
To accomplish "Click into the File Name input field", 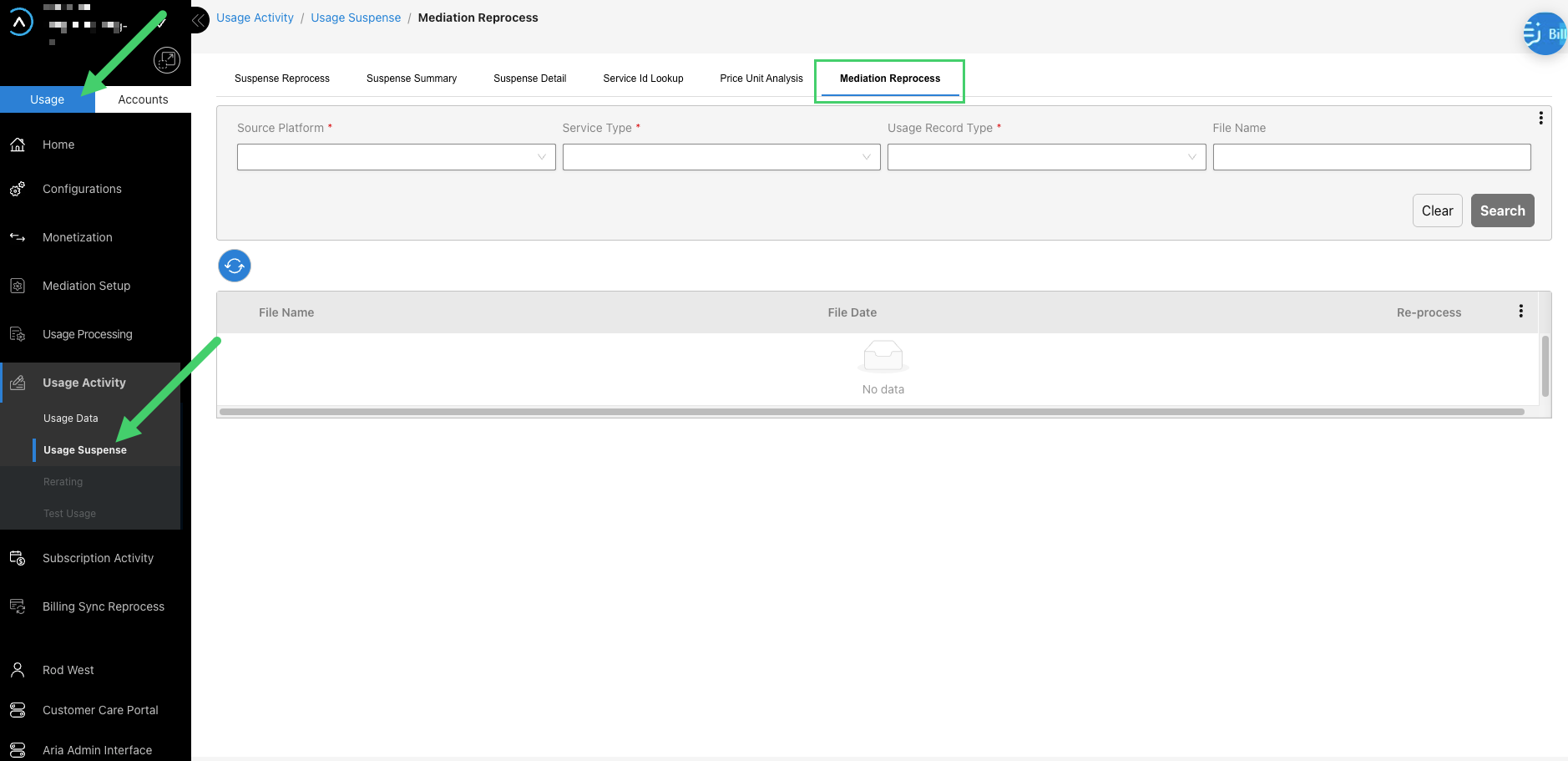I will click(x=1372, y=157).
